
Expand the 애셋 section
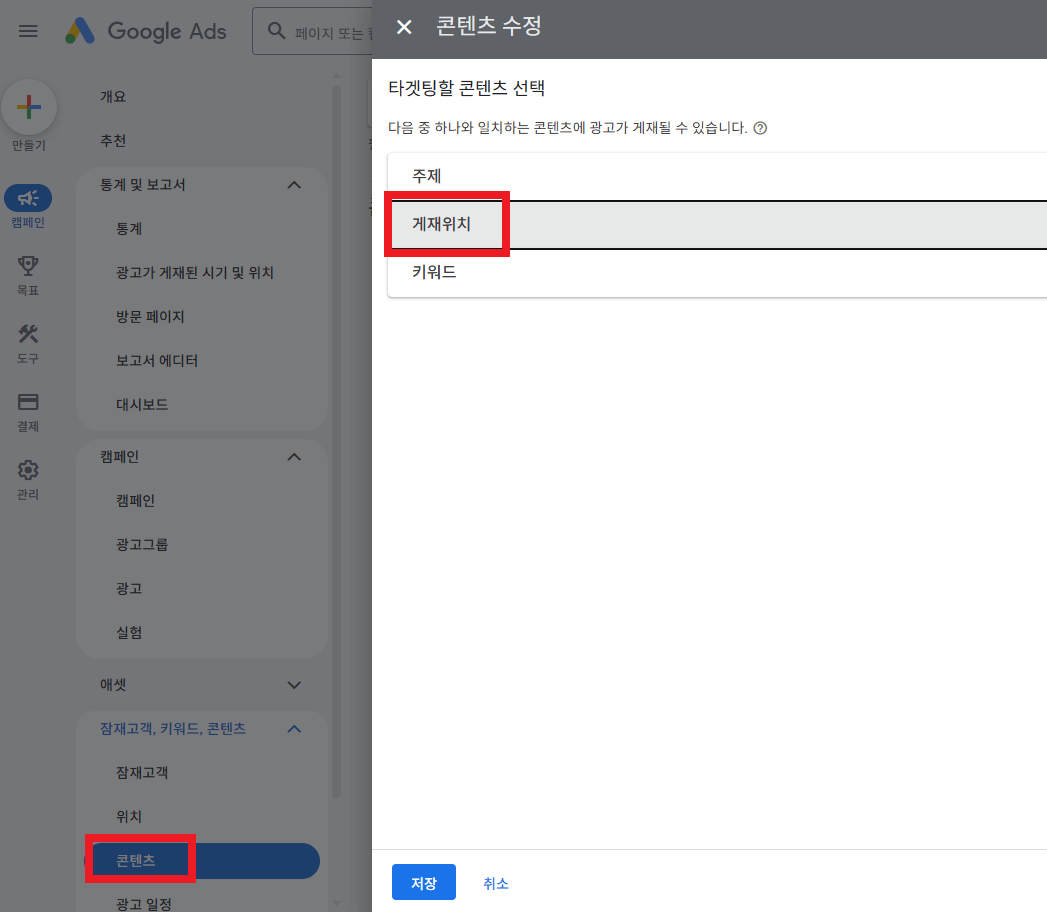[293, 684]
